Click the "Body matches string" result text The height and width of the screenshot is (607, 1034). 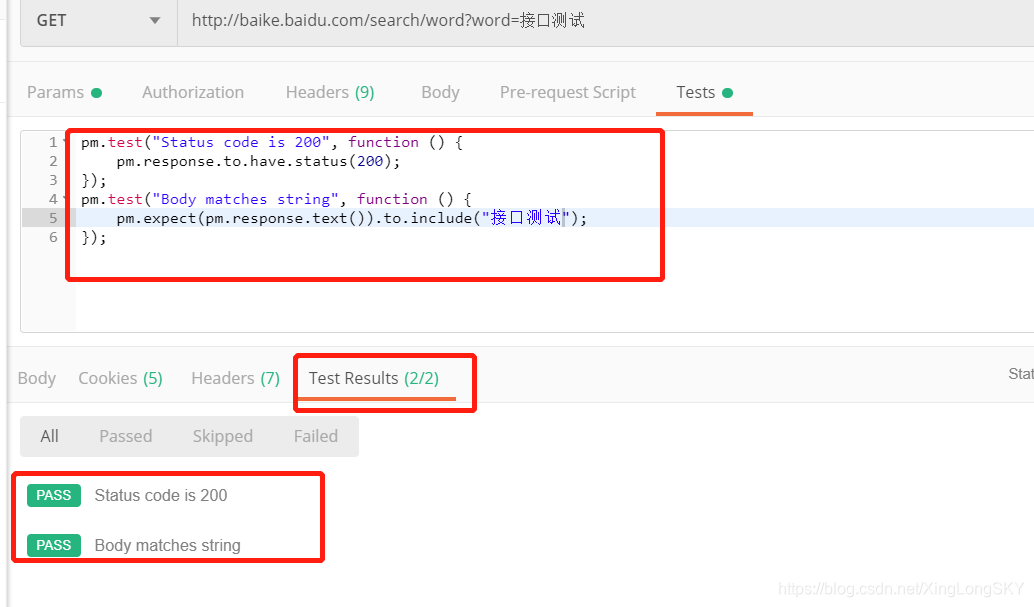167,546
